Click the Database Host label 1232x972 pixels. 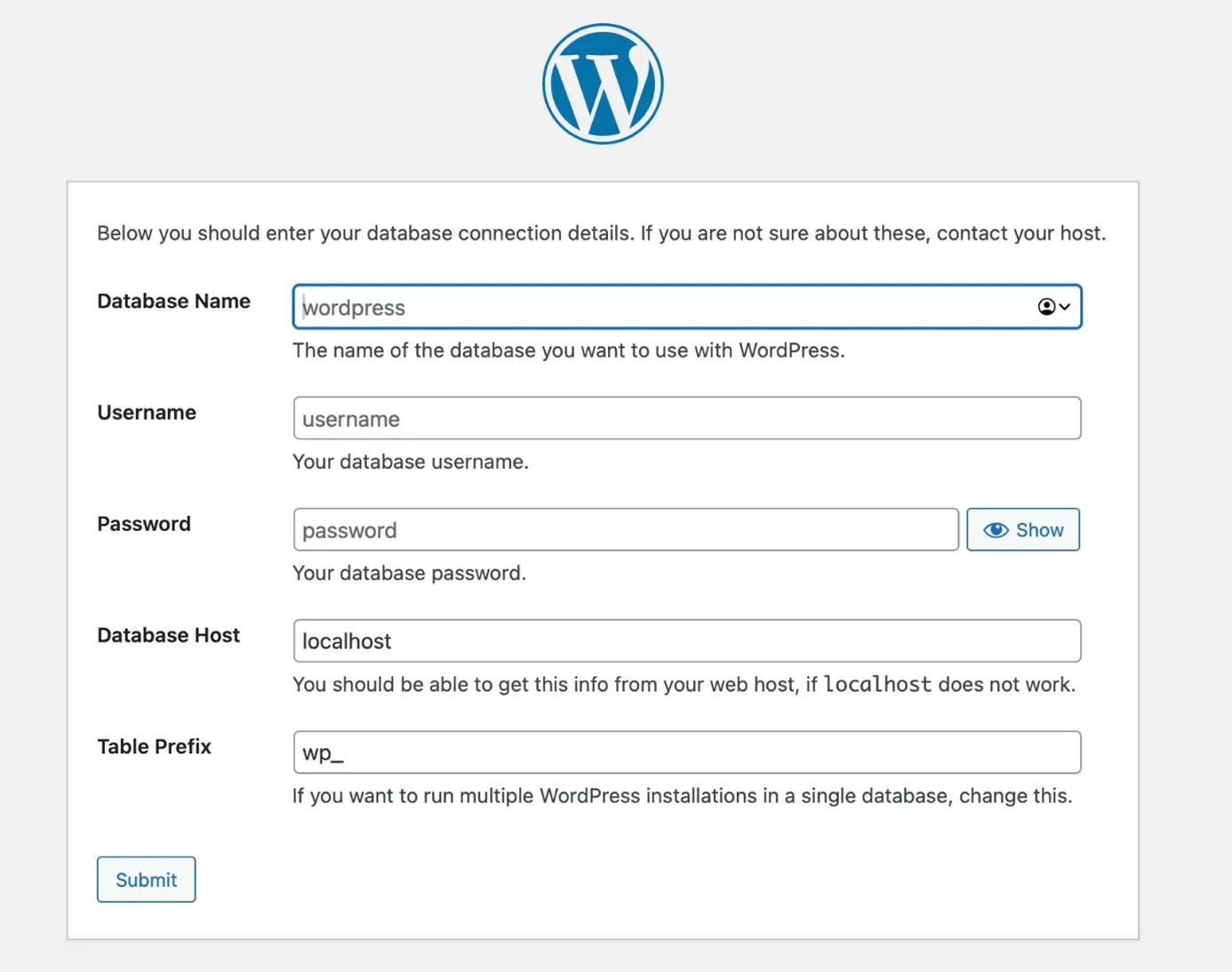click(168, 635)
